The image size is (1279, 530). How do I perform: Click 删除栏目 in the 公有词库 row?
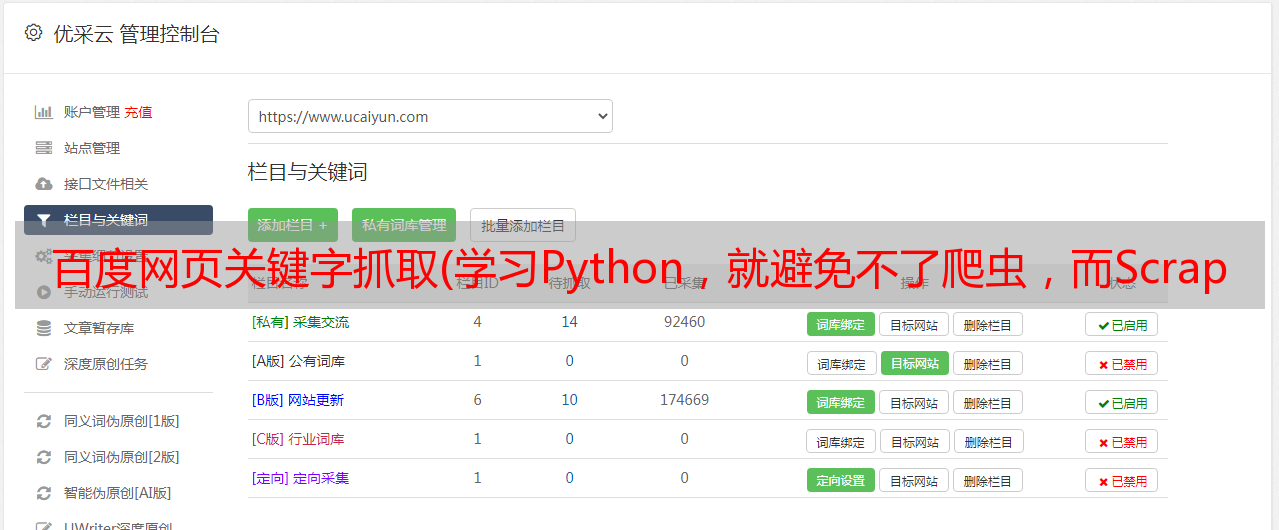tap(987, 363)
